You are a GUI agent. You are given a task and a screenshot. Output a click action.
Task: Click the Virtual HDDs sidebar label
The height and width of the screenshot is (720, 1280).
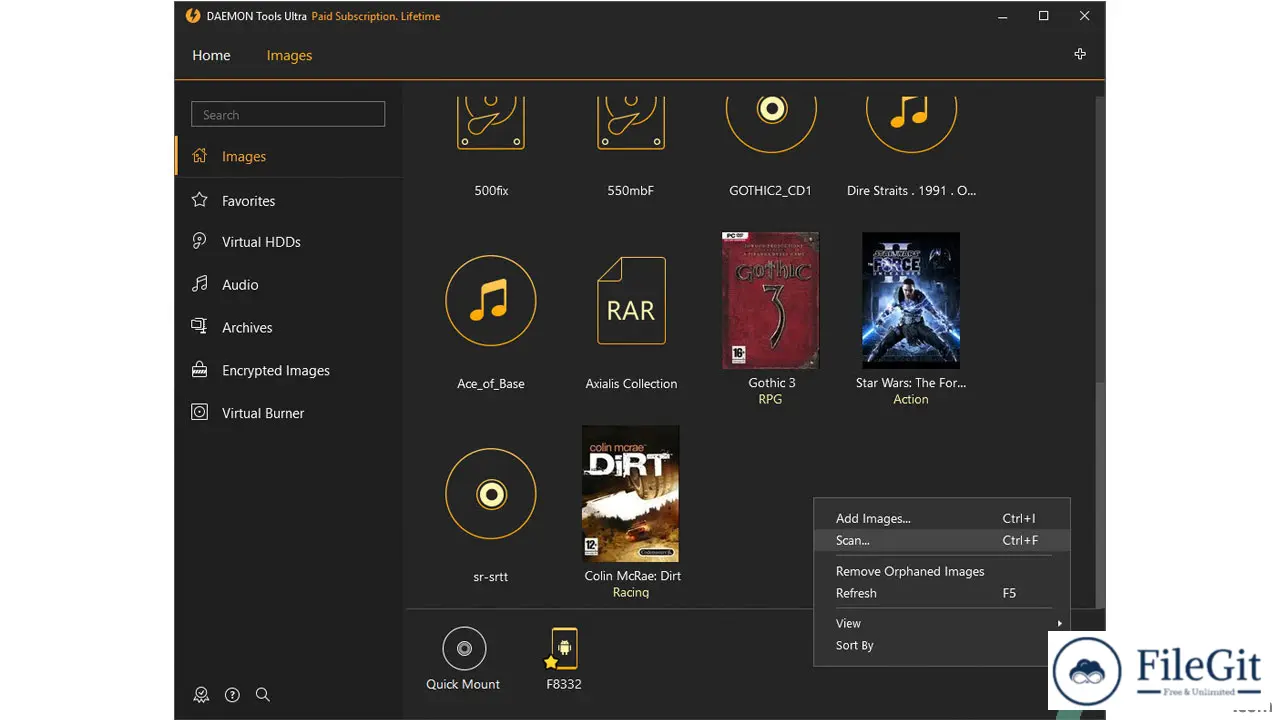261,242
